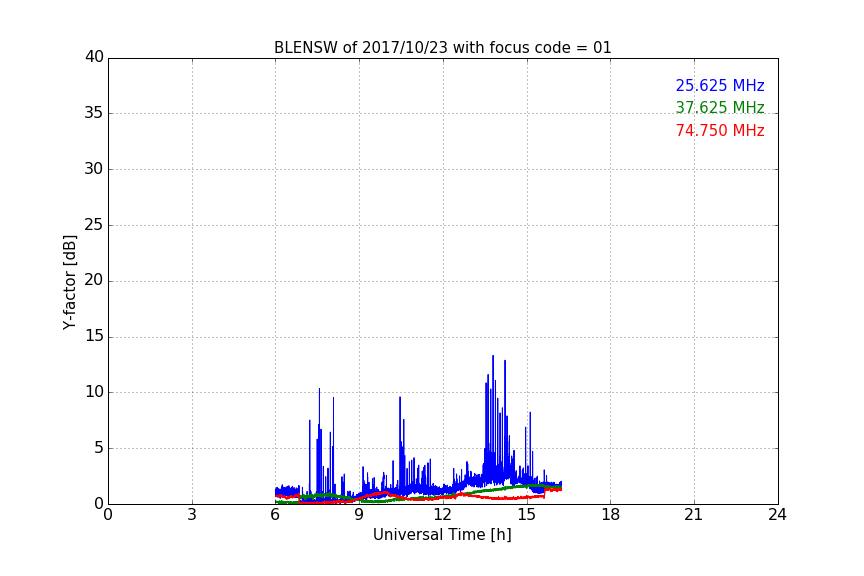The width and height of the screenshot is (864, 576).
Task: Click the x-axis tick label 18
Action: (x=611, y=515)
